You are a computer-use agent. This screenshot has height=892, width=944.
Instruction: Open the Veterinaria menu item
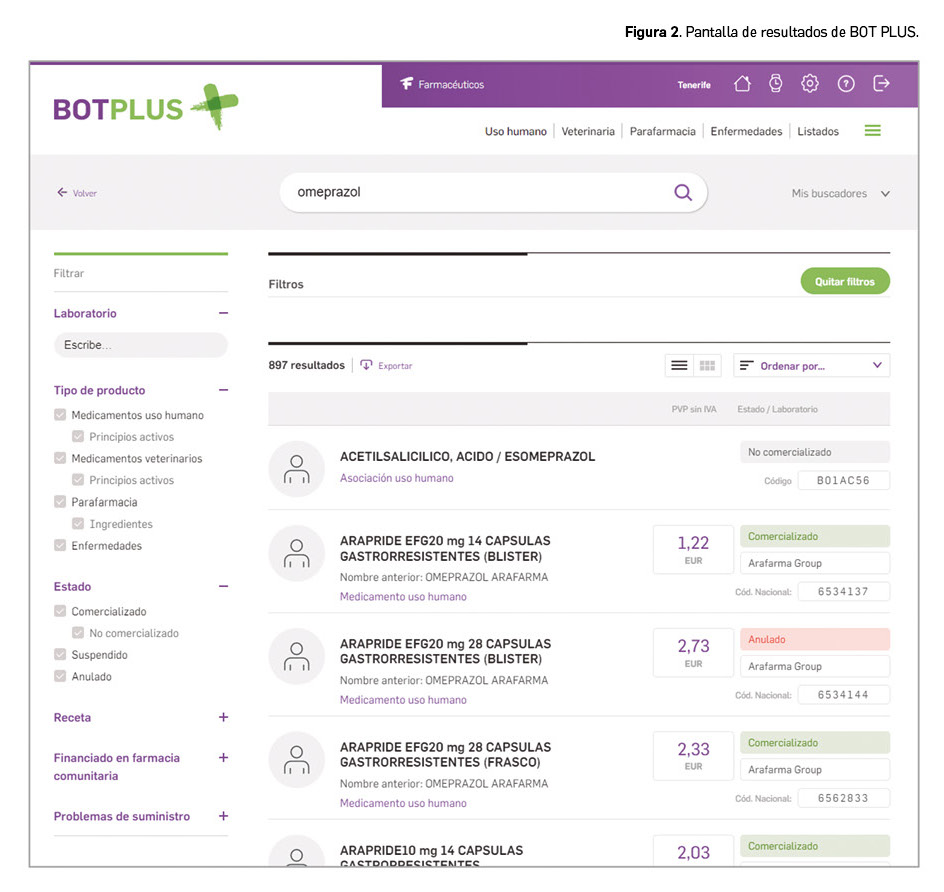pos(588,131)
